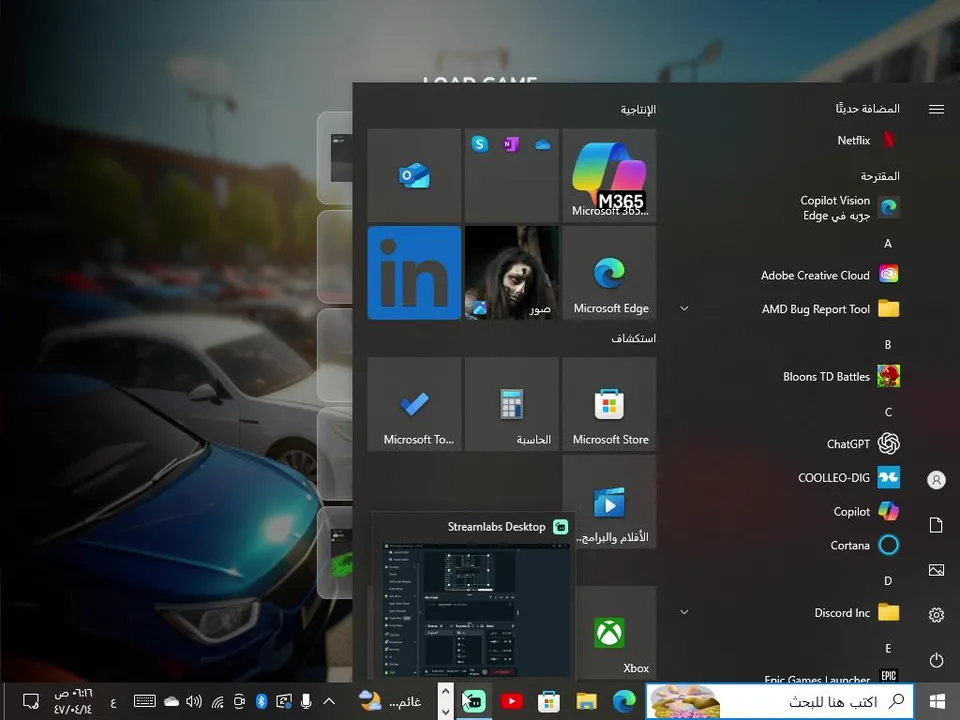Click the Skype icon in Office folder tile

(x=480, y=144)
